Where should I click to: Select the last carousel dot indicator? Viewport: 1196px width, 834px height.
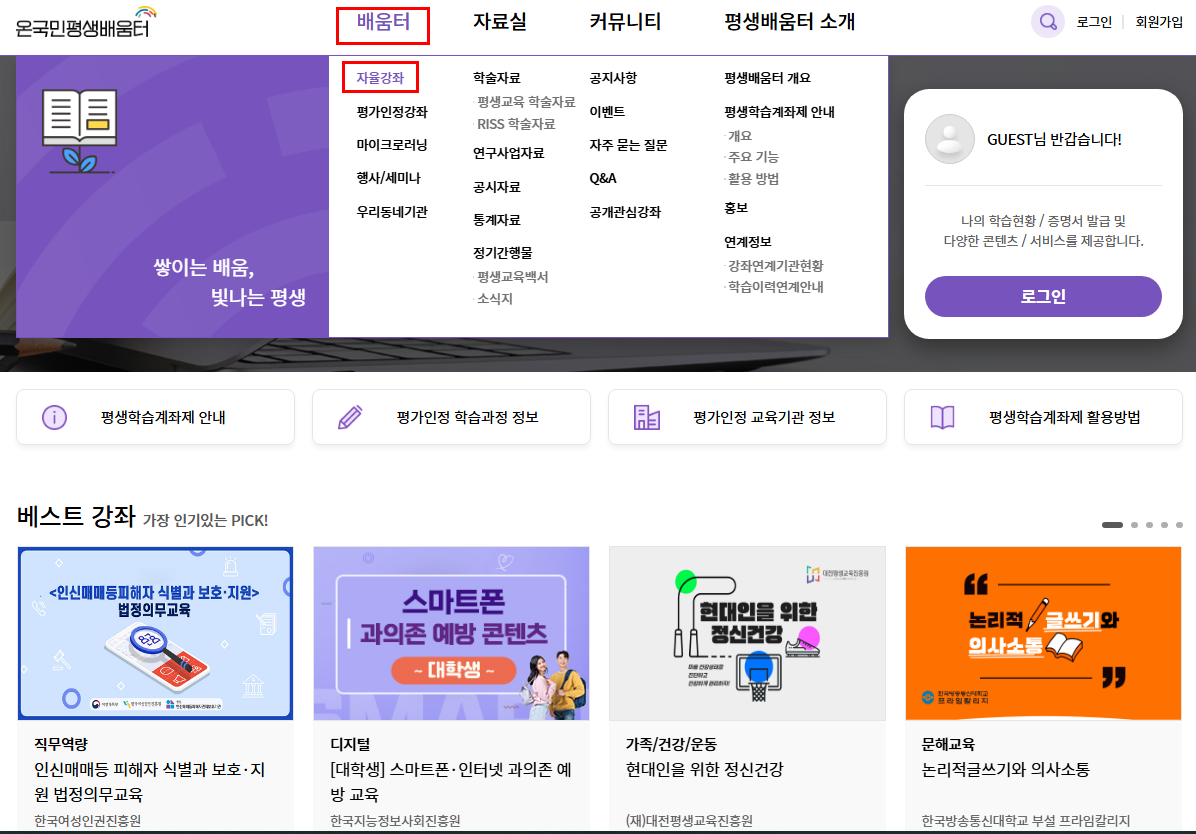1179,525
